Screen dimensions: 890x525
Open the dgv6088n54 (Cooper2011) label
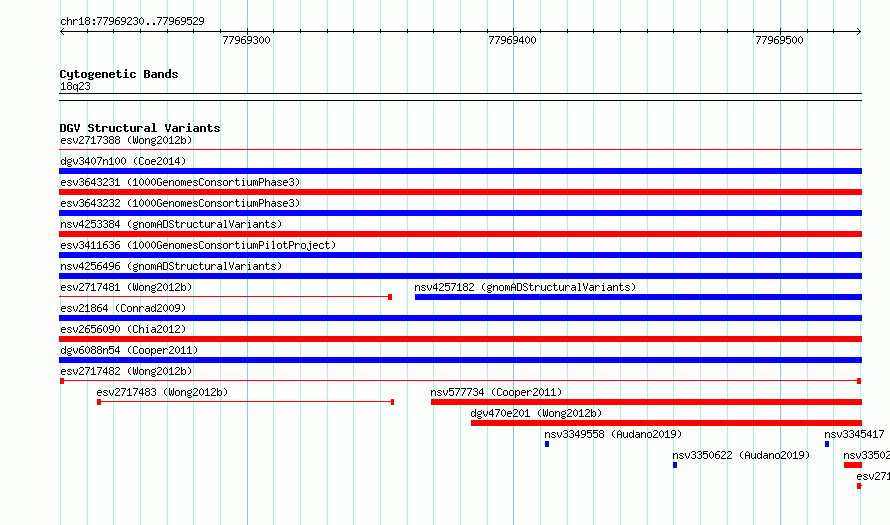click(x=129, y=350)
